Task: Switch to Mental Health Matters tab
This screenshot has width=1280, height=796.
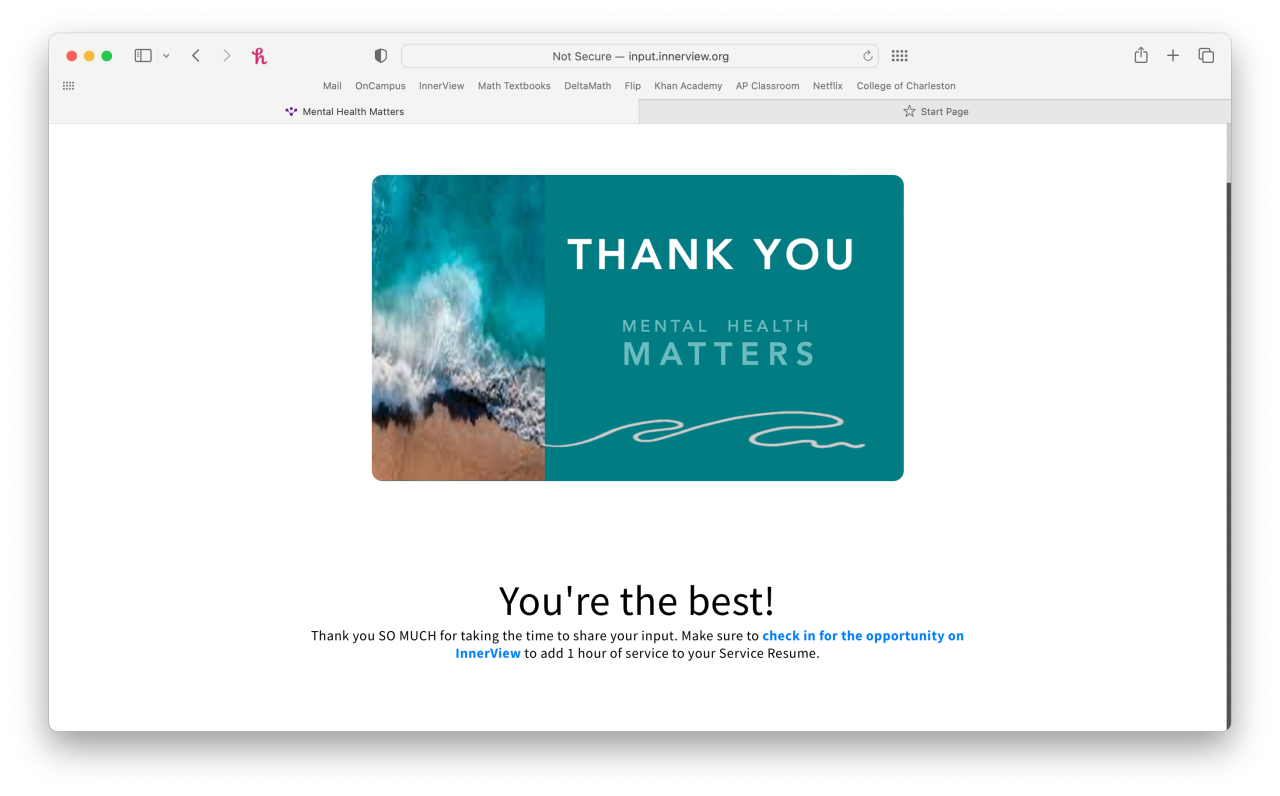Action: [344, 112]
